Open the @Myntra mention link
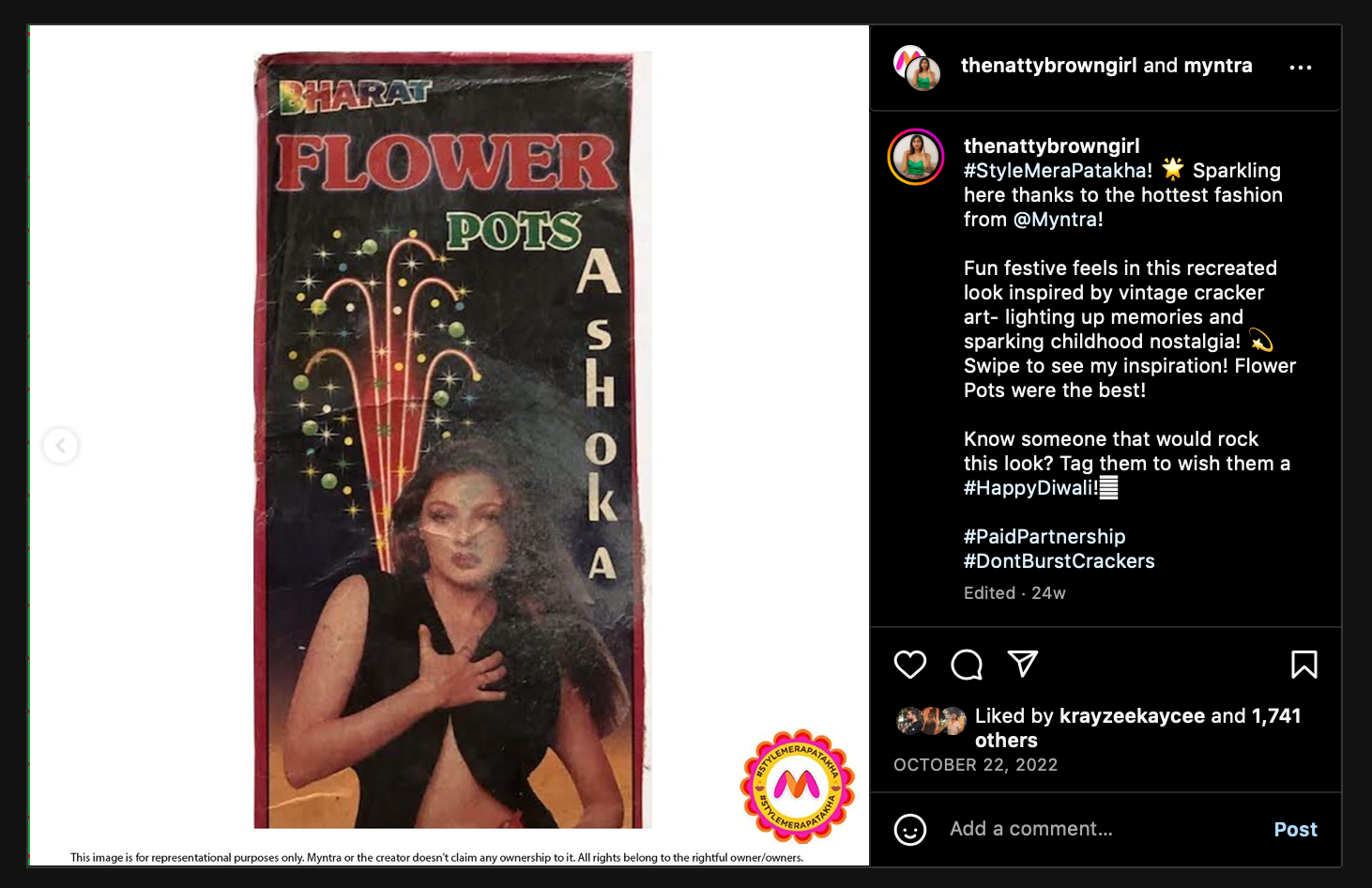The height and width of the screenshot is (888, 1372). pos(1058,220)
